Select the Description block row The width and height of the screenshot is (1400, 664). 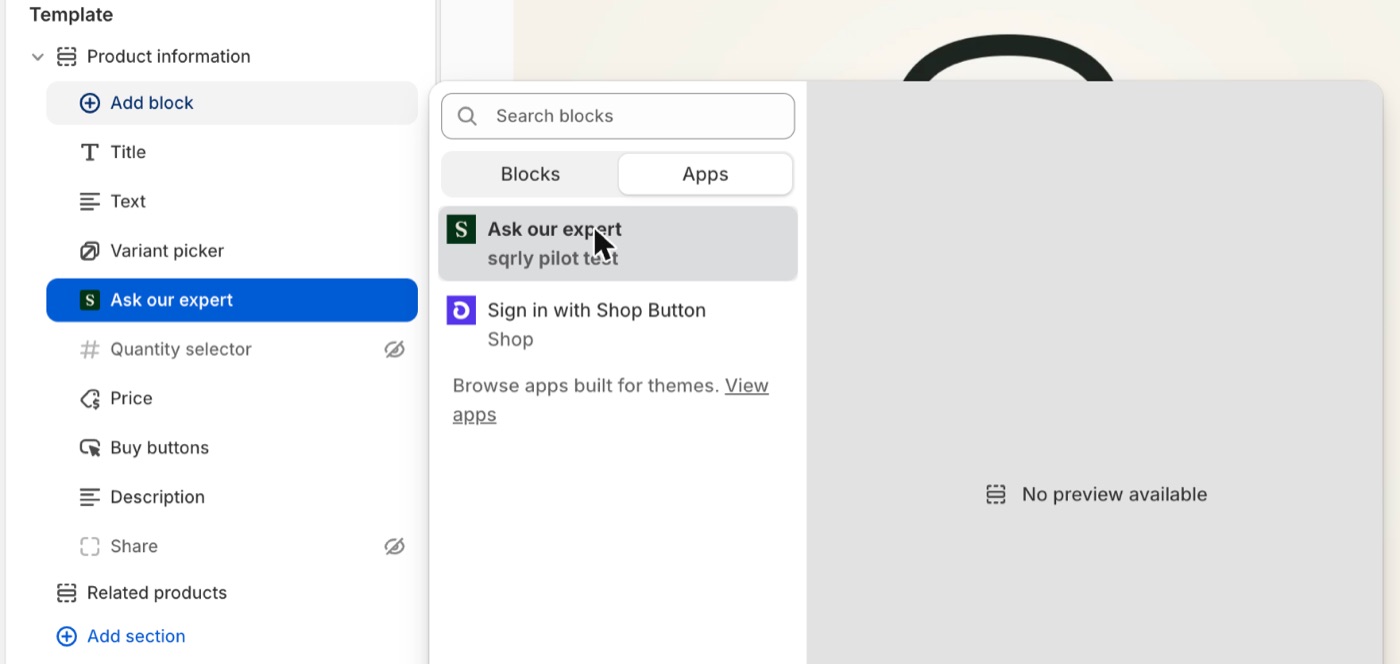[232, 497]
